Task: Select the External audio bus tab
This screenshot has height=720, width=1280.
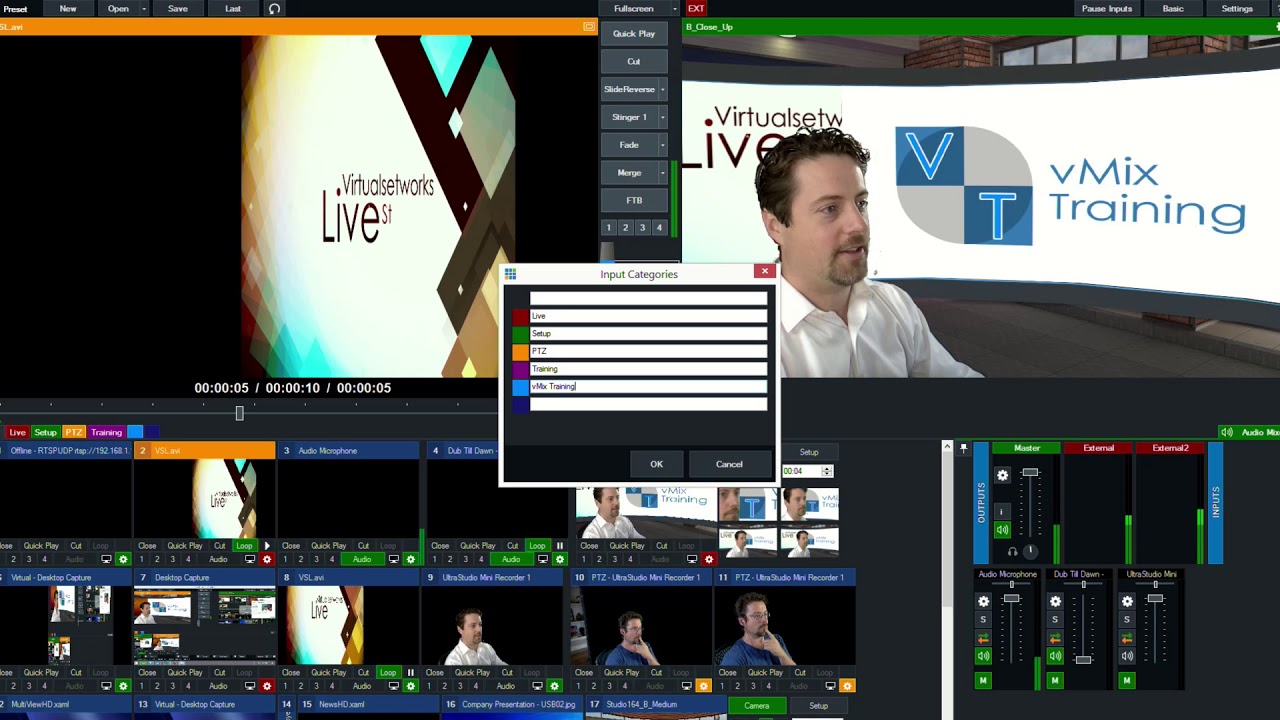Action: click(1098, 448)
